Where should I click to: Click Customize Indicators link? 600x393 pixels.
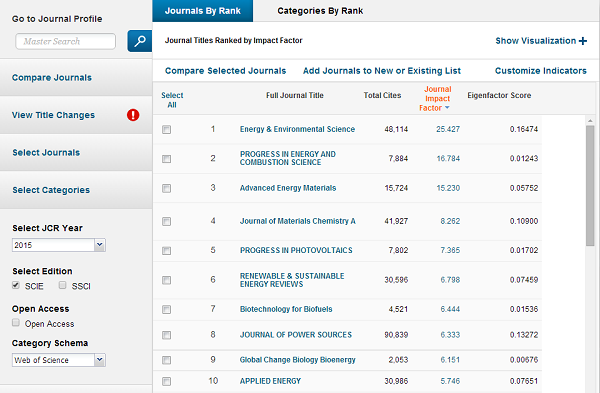tap(541, 71)
